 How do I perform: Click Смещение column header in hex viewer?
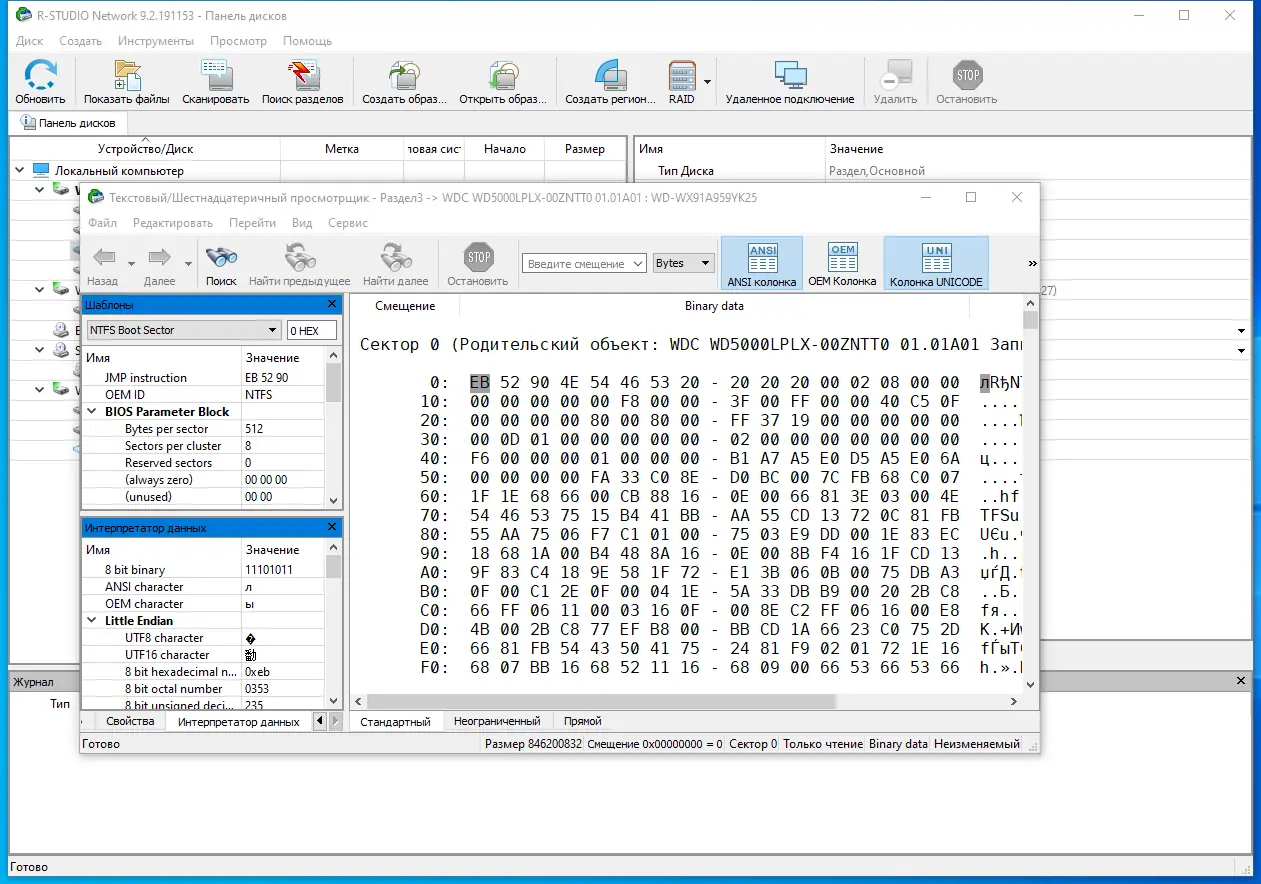(x=405, y=306)
